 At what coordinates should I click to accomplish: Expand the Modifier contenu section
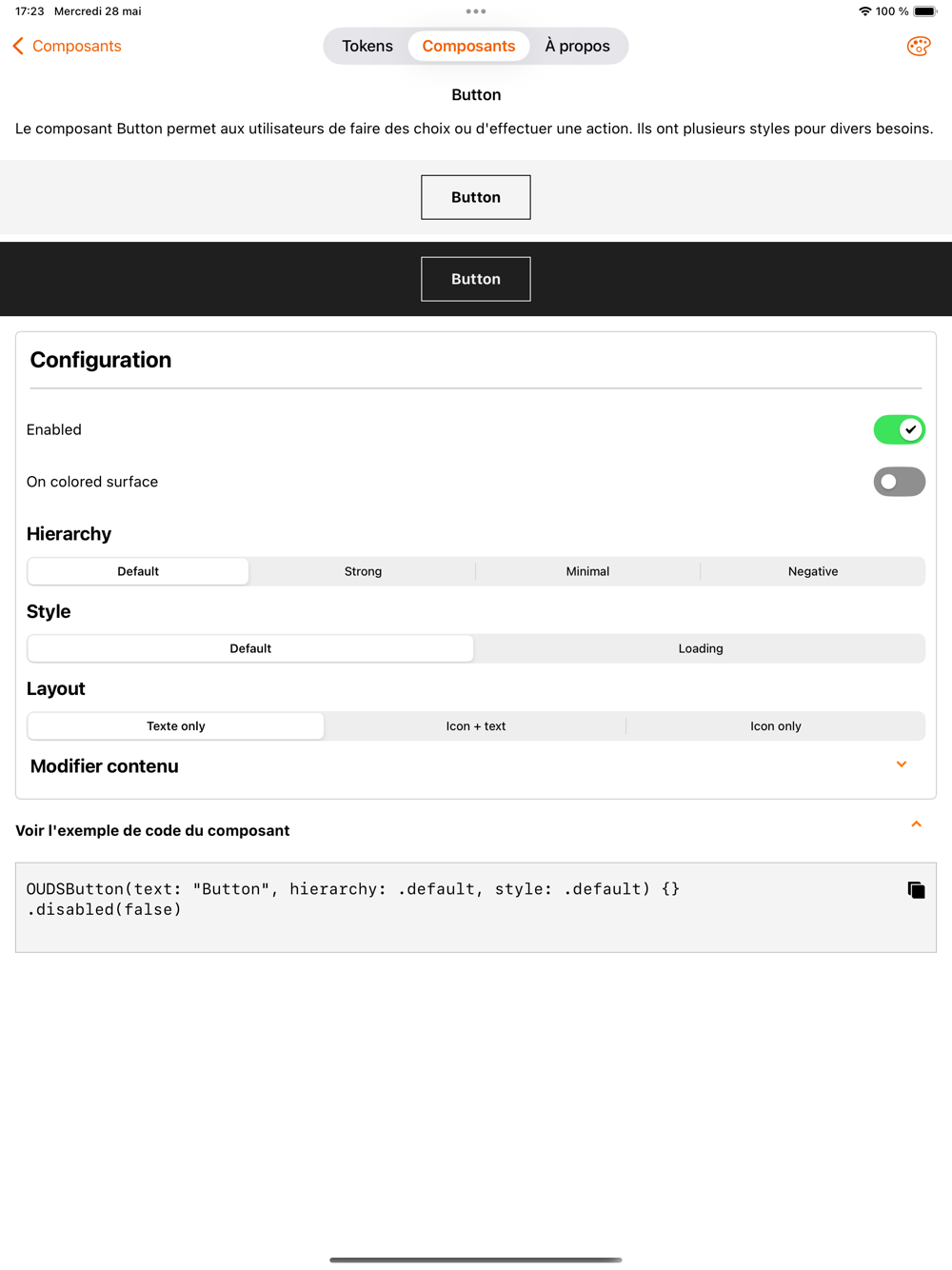tap(902, 764)
